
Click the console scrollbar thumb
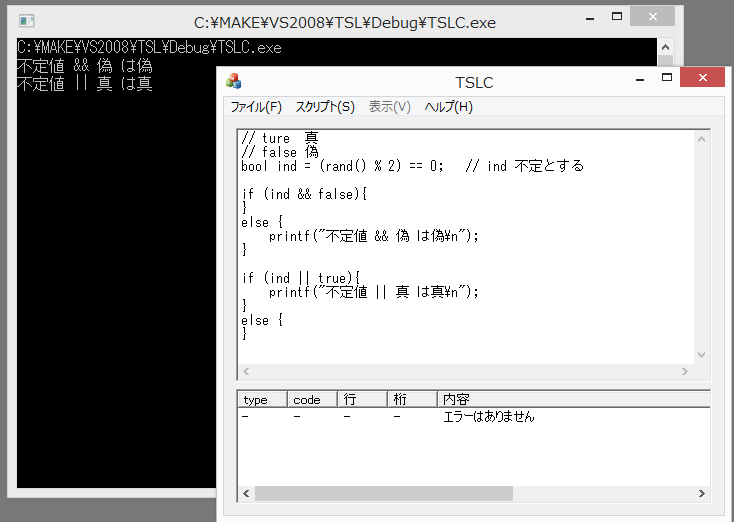point(665,61)
